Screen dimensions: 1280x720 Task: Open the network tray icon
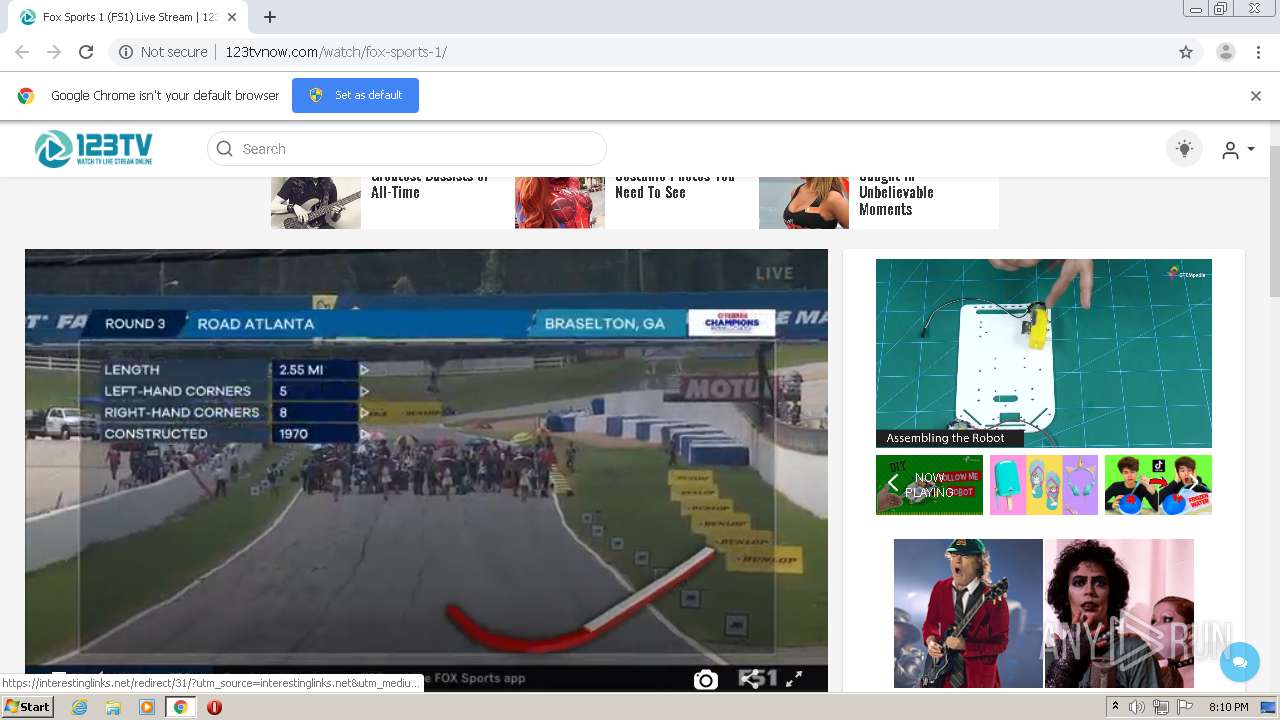(x=1160, y=707)
